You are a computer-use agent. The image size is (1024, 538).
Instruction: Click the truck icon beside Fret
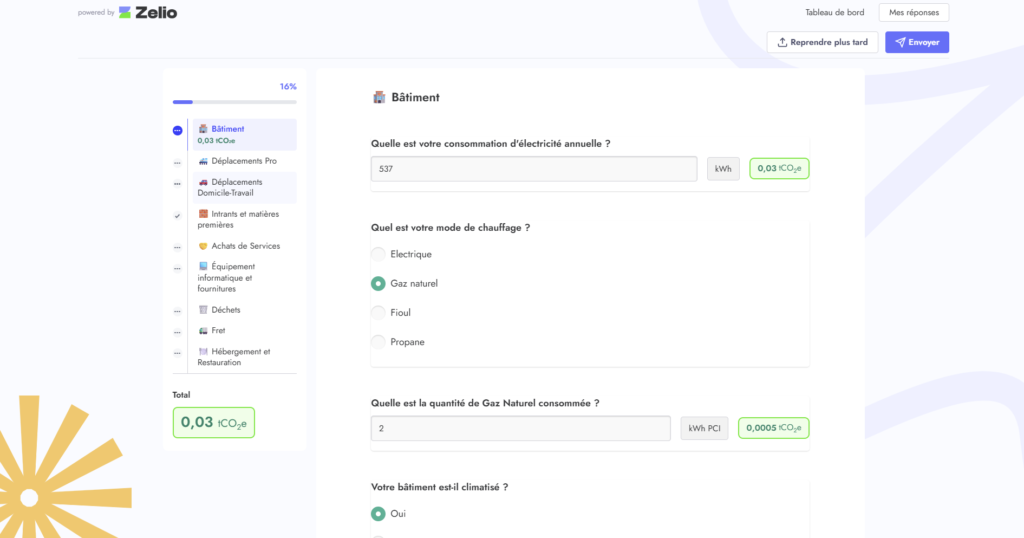203,331
